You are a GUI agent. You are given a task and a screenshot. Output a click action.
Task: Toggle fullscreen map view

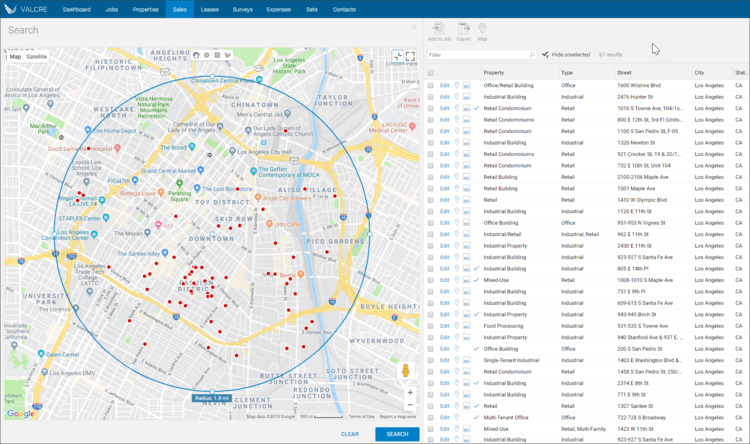point(410,56)
